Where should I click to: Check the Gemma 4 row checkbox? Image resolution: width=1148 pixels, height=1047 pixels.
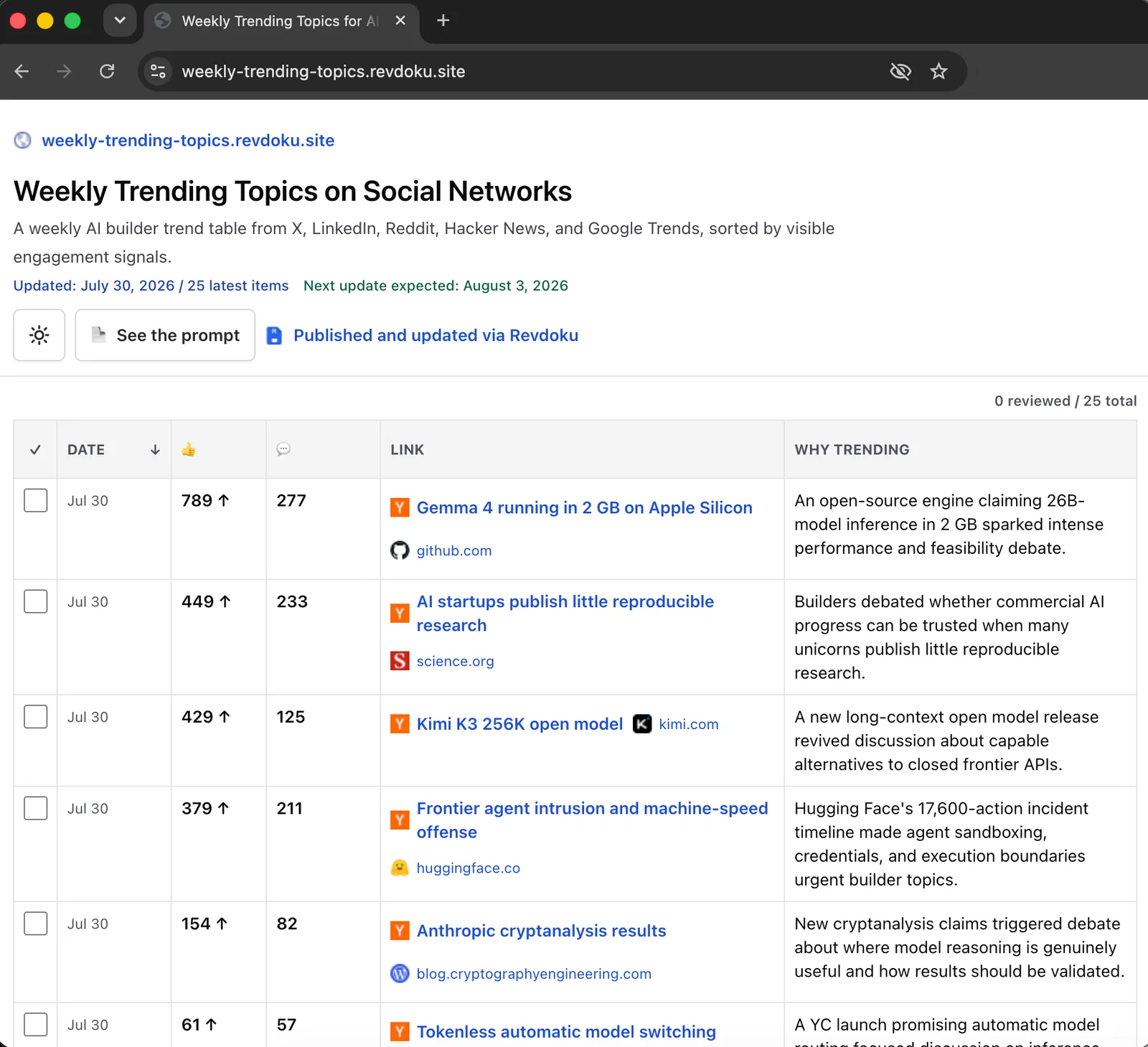36,500
